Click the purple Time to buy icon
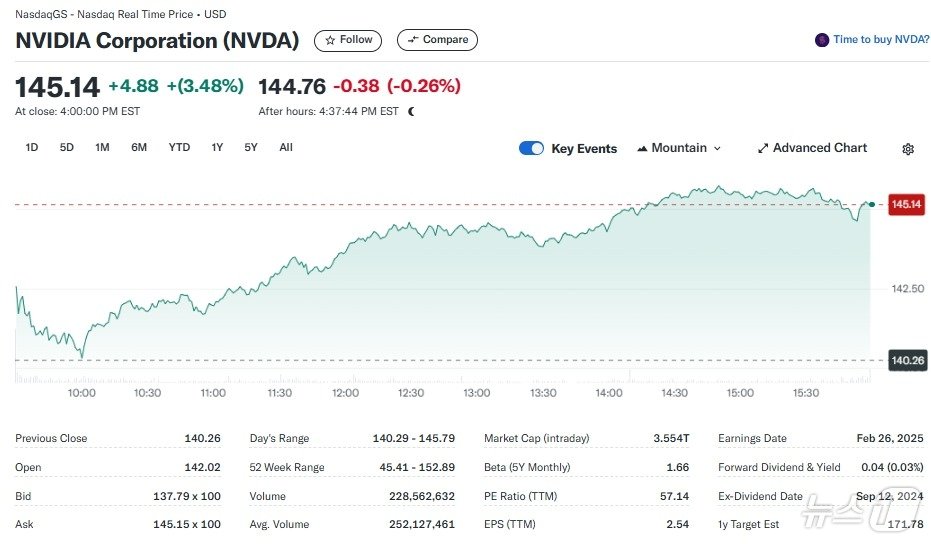This screenshot has width=931, height=544. [822, 40]
